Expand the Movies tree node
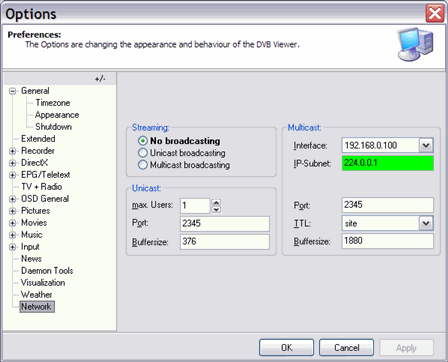Screen dimensions: 448x362 12,223
